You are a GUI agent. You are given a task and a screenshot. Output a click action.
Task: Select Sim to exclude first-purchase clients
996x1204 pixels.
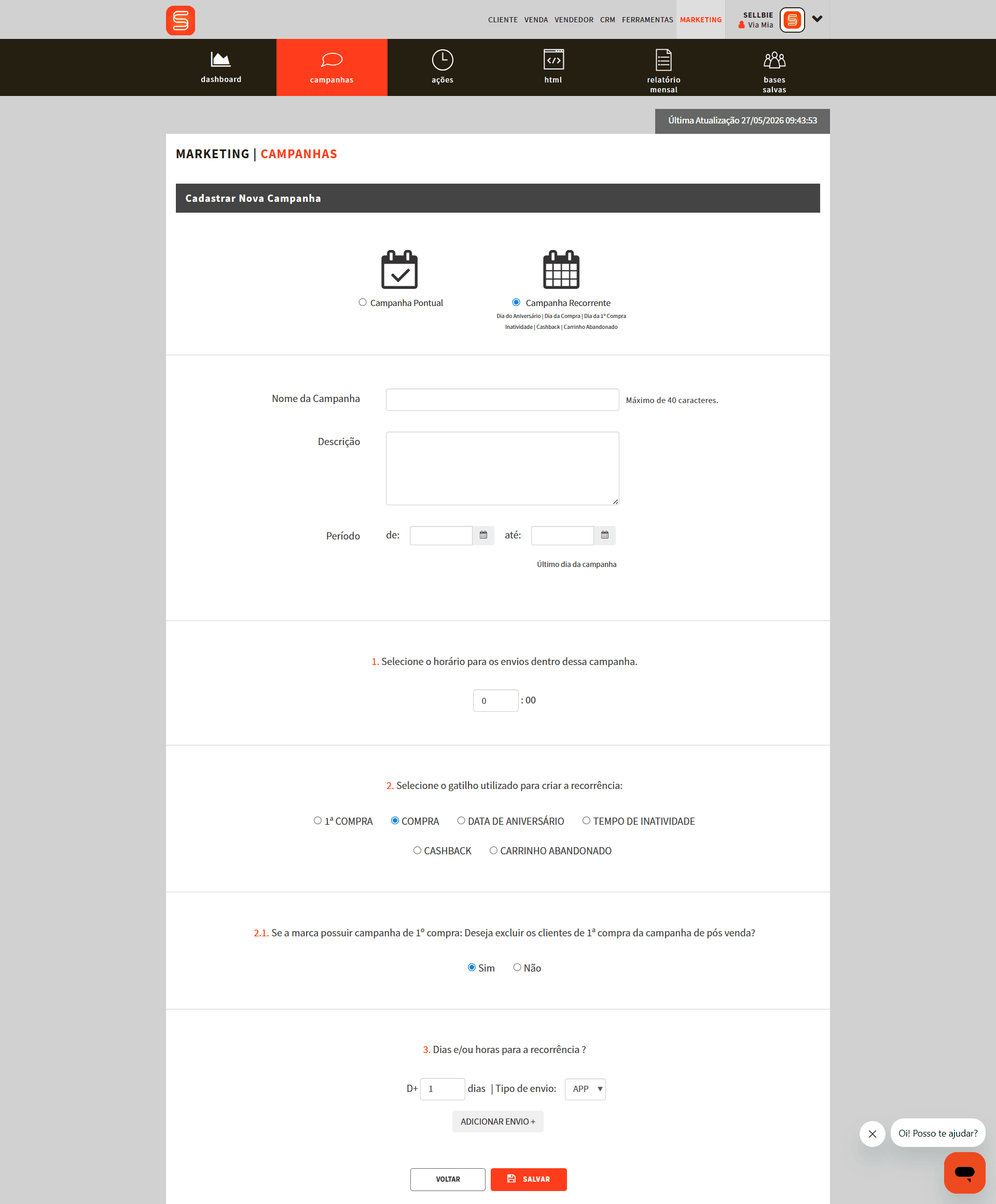point(472,967)
